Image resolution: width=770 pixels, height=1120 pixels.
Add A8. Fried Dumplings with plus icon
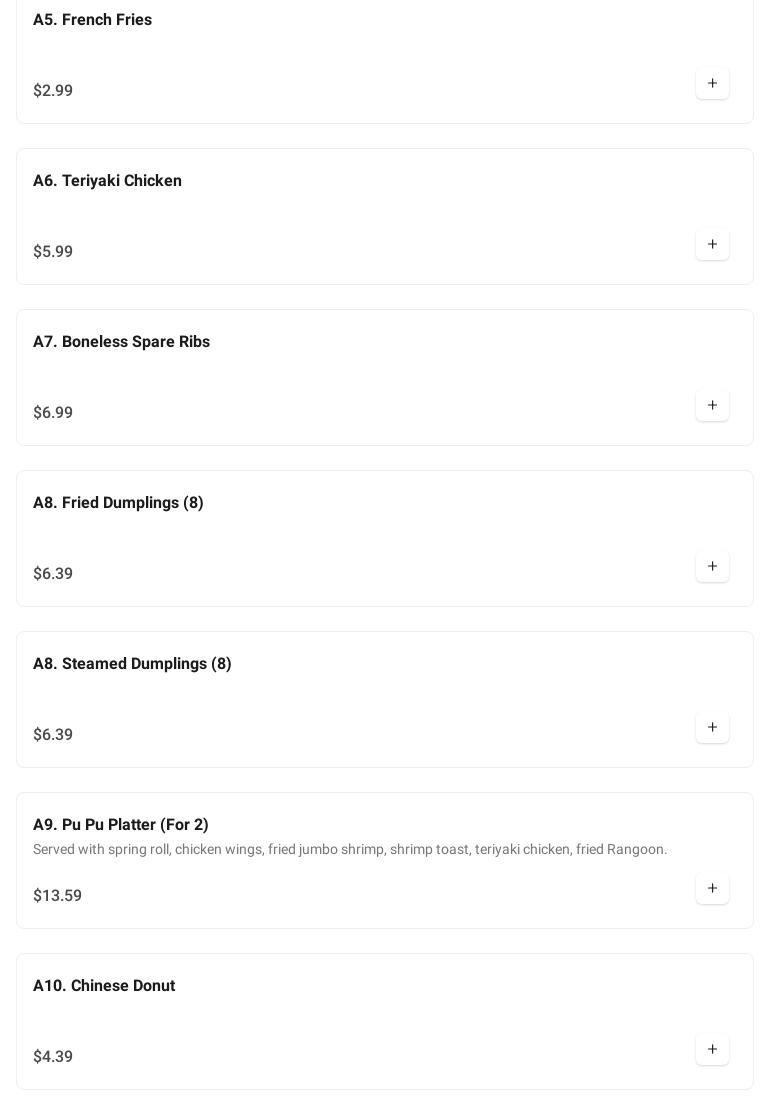[x=712, y=567]
